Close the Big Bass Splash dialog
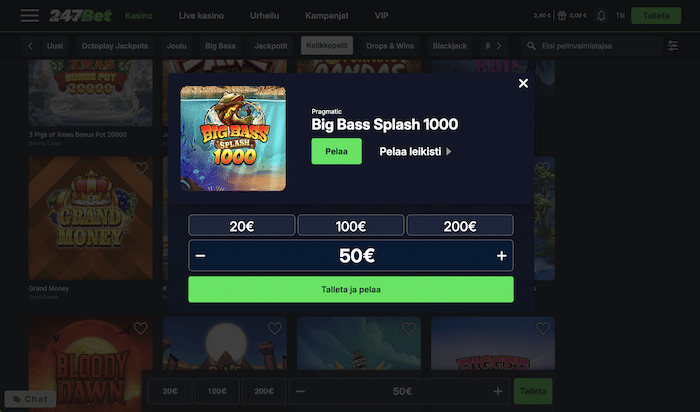 tap(523, 83)
